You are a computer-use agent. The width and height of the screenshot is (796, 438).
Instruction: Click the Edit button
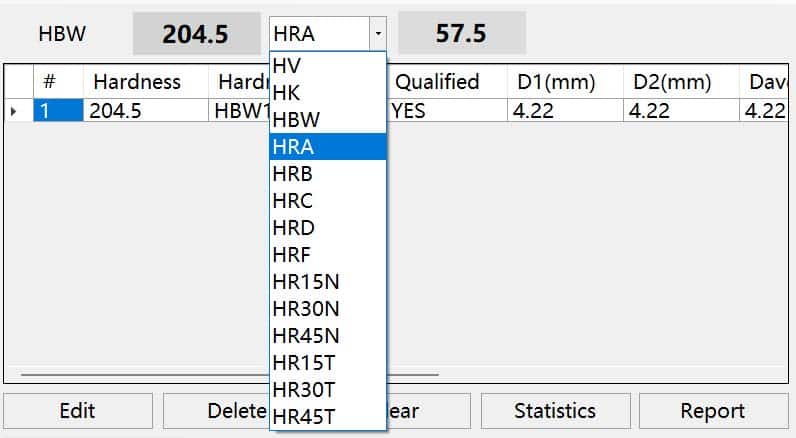[77, 410]
